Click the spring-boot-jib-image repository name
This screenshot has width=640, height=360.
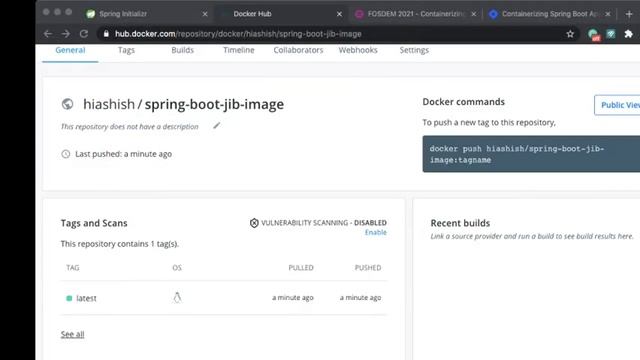pyautogui.click(x=214, y=104)
